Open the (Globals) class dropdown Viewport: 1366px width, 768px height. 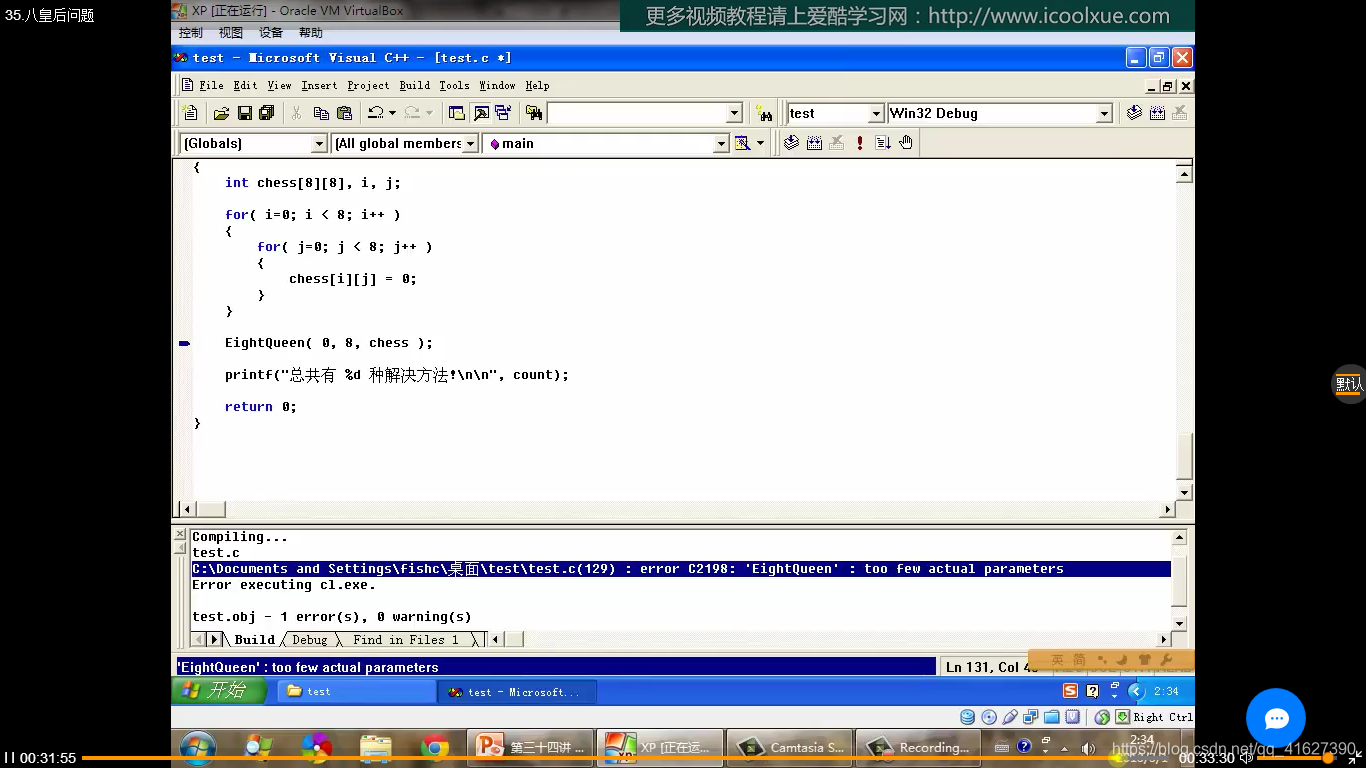click(x=319, y=144)
